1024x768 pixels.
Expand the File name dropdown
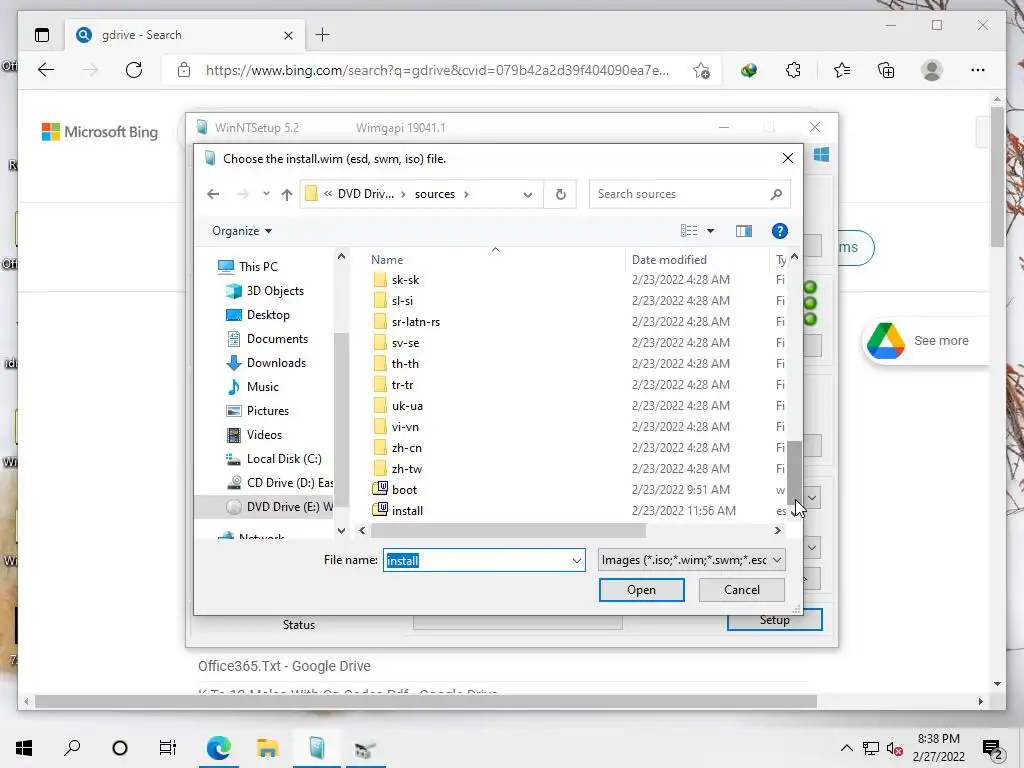tap(577, 560)
